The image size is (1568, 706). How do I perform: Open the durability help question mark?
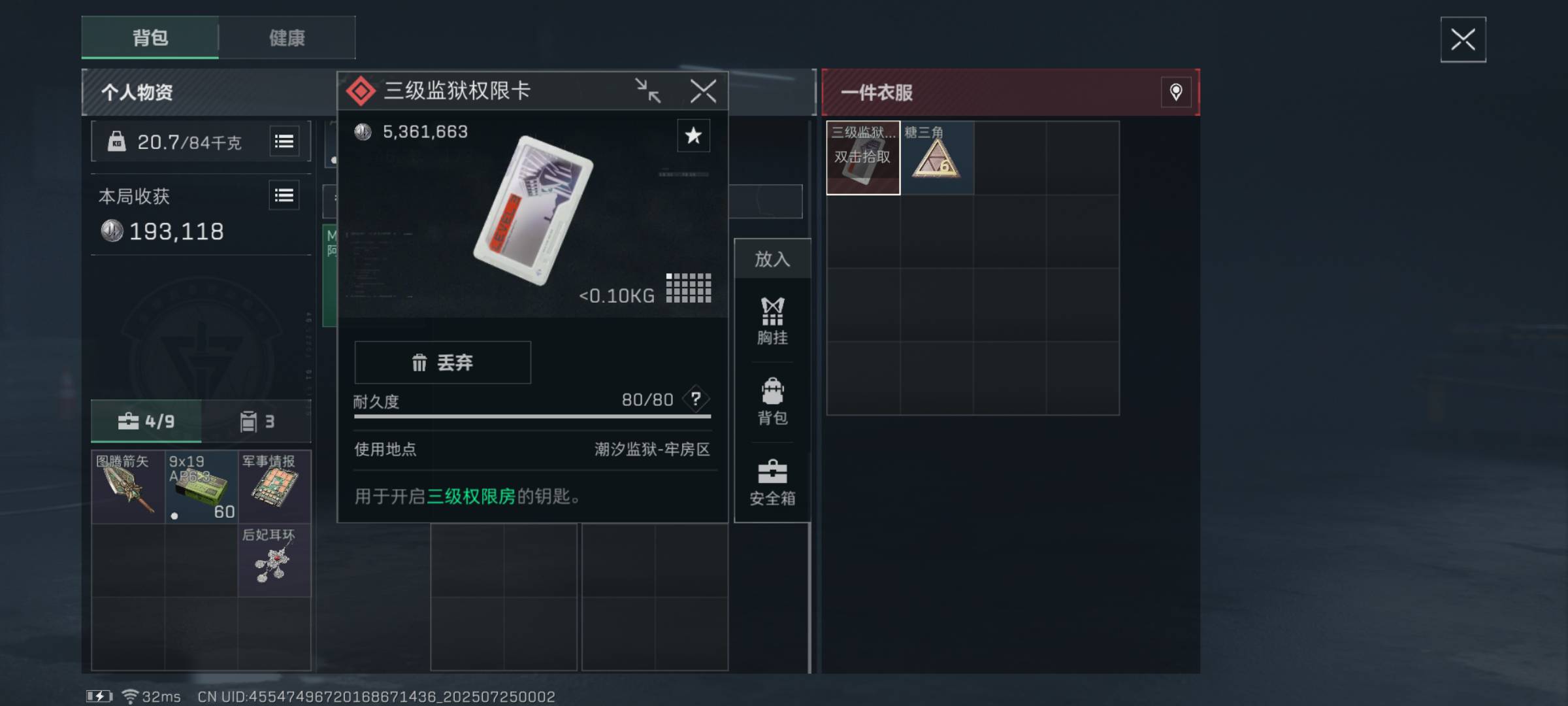(x=696, y=399)
